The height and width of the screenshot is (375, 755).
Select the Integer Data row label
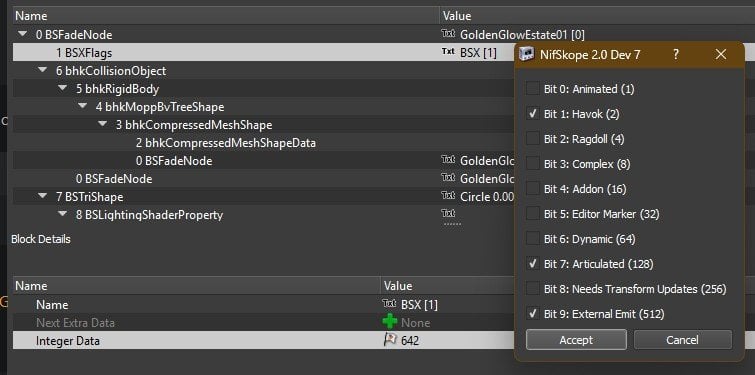pyautogui.click(x=67, y=341)
